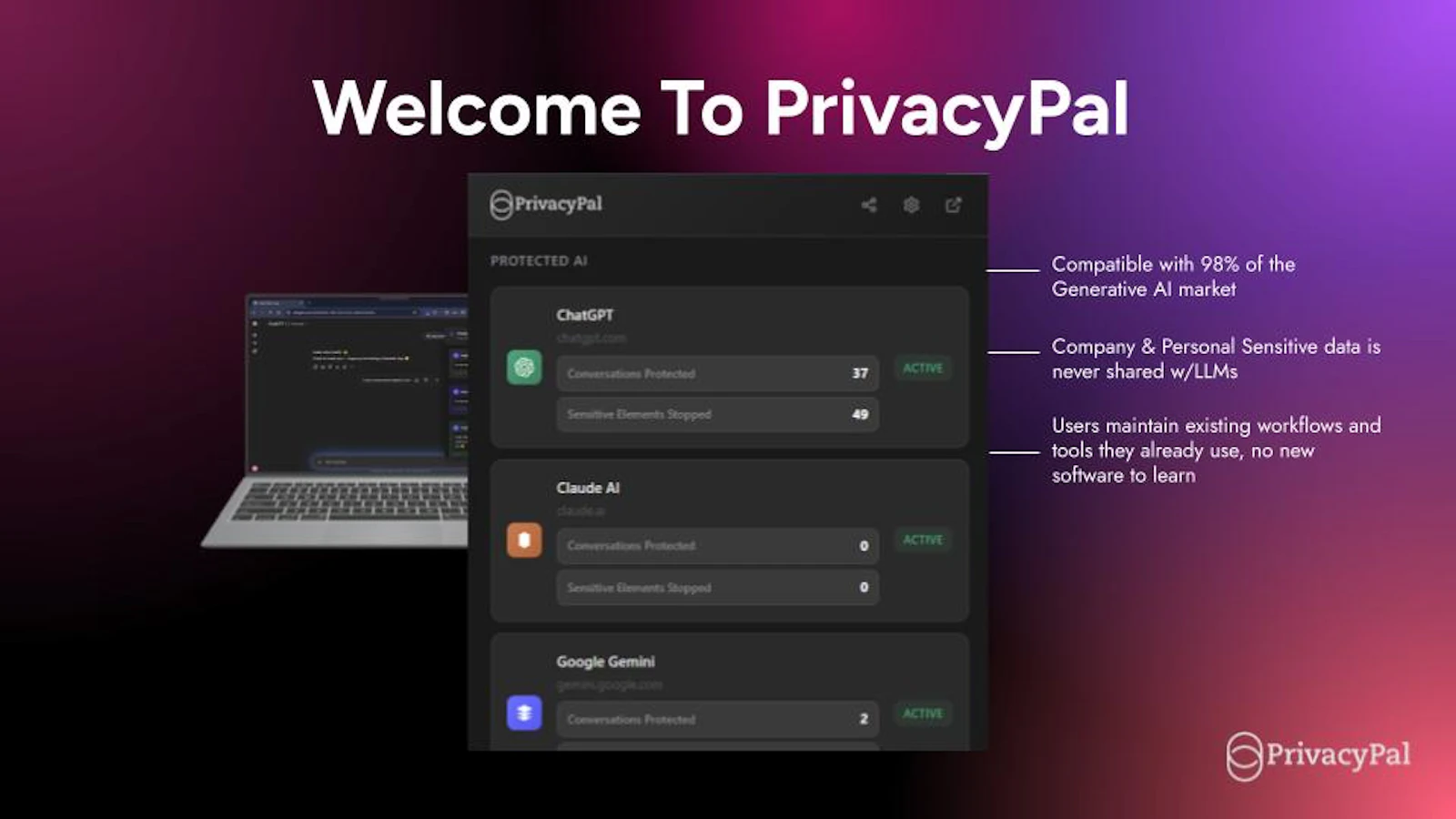The width and height of the screenshot is (1456, 819).
Task: Click the ChatGPT card title
Action: click(585, 315)
